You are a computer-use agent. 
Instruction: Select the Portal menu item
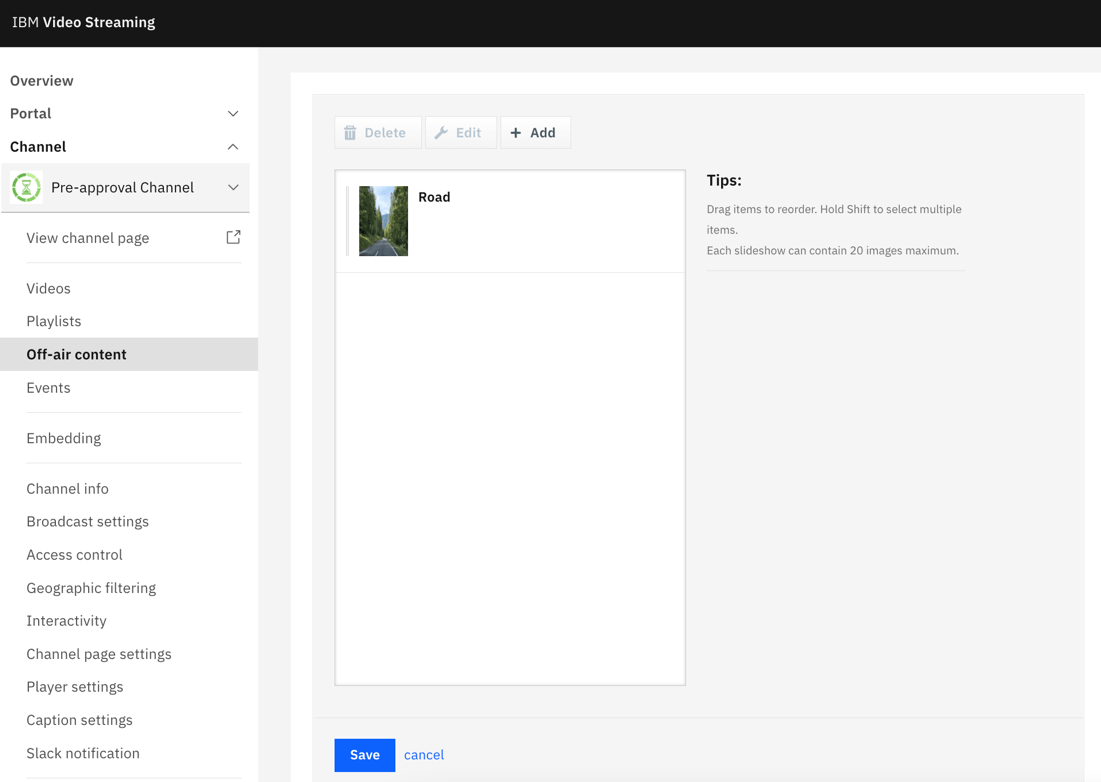pos(30,114)
